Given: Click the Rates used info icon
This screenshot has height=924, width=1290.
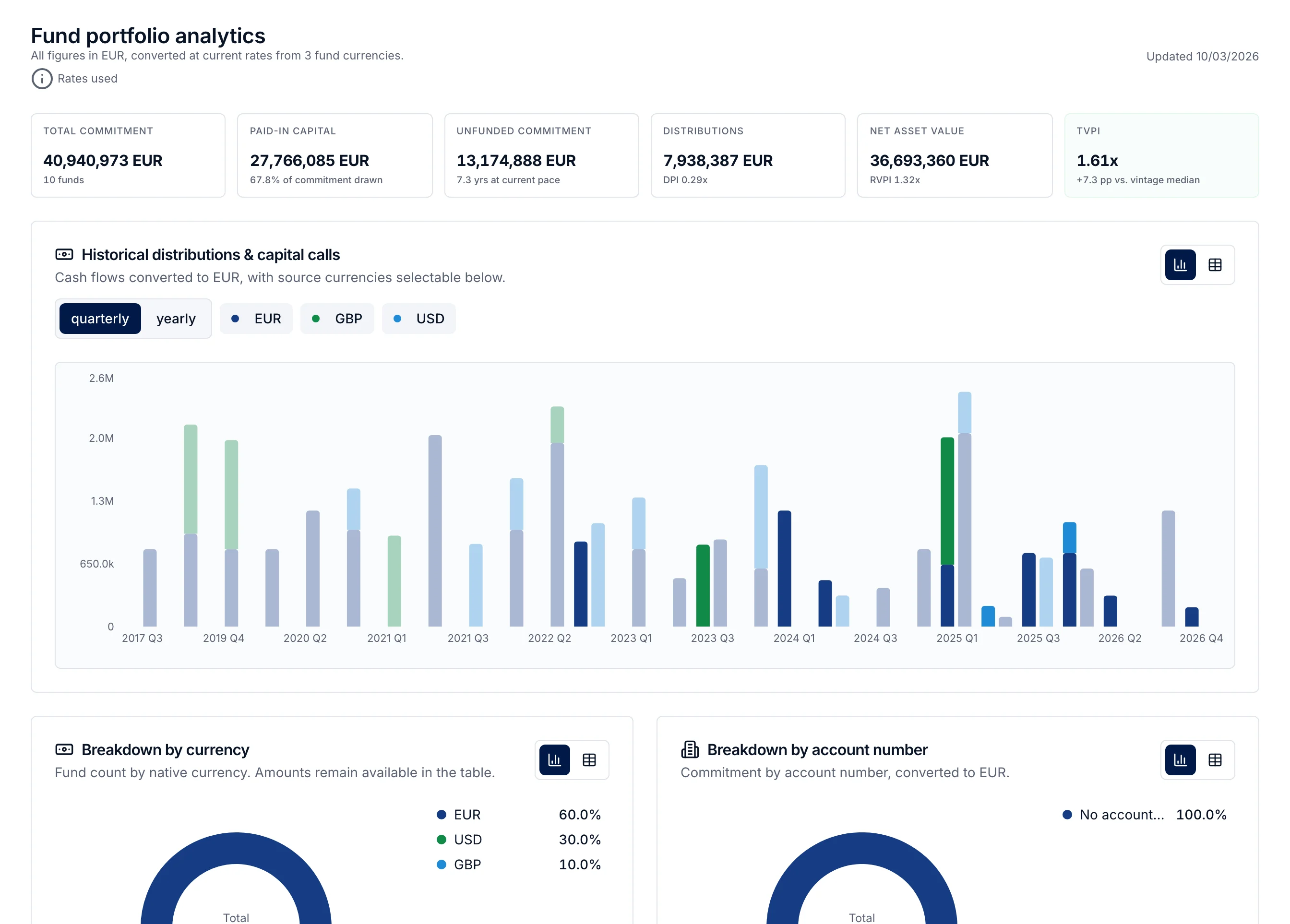Looking at the screenshot, I should click(42, 79).
